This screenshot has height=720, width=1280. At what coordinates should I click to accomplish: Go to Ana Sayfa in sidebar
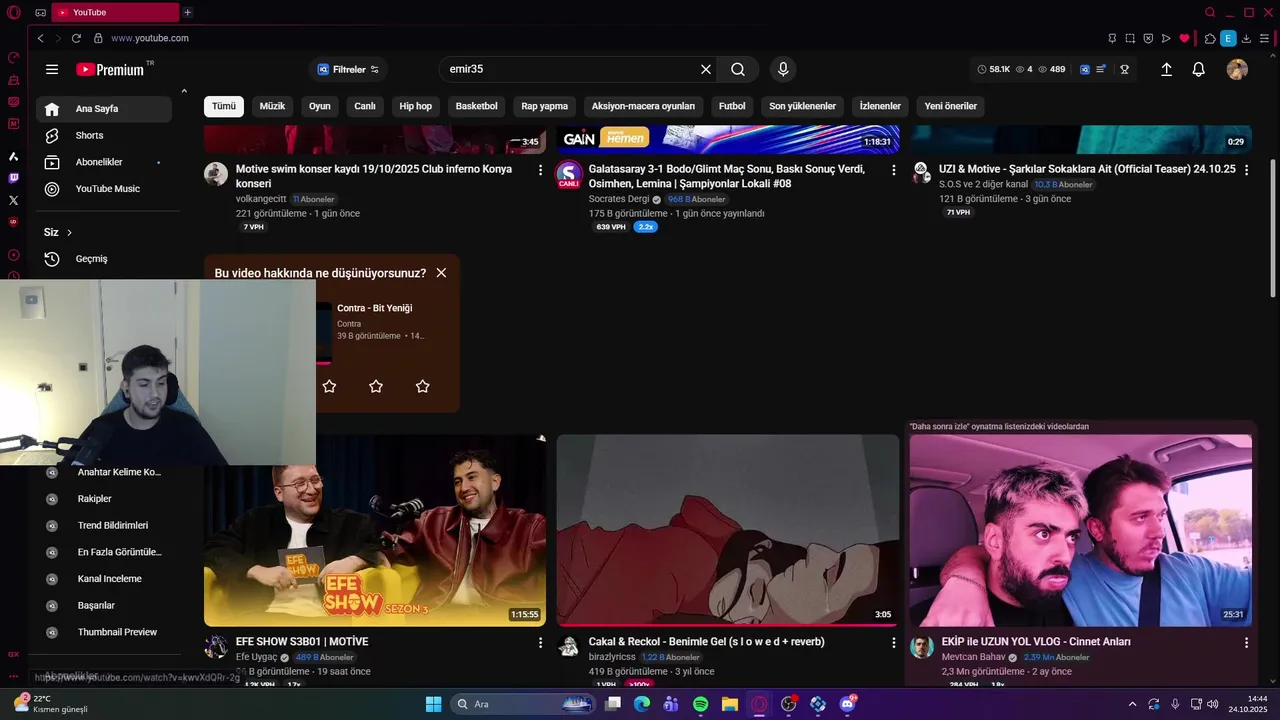pos(104,109)
